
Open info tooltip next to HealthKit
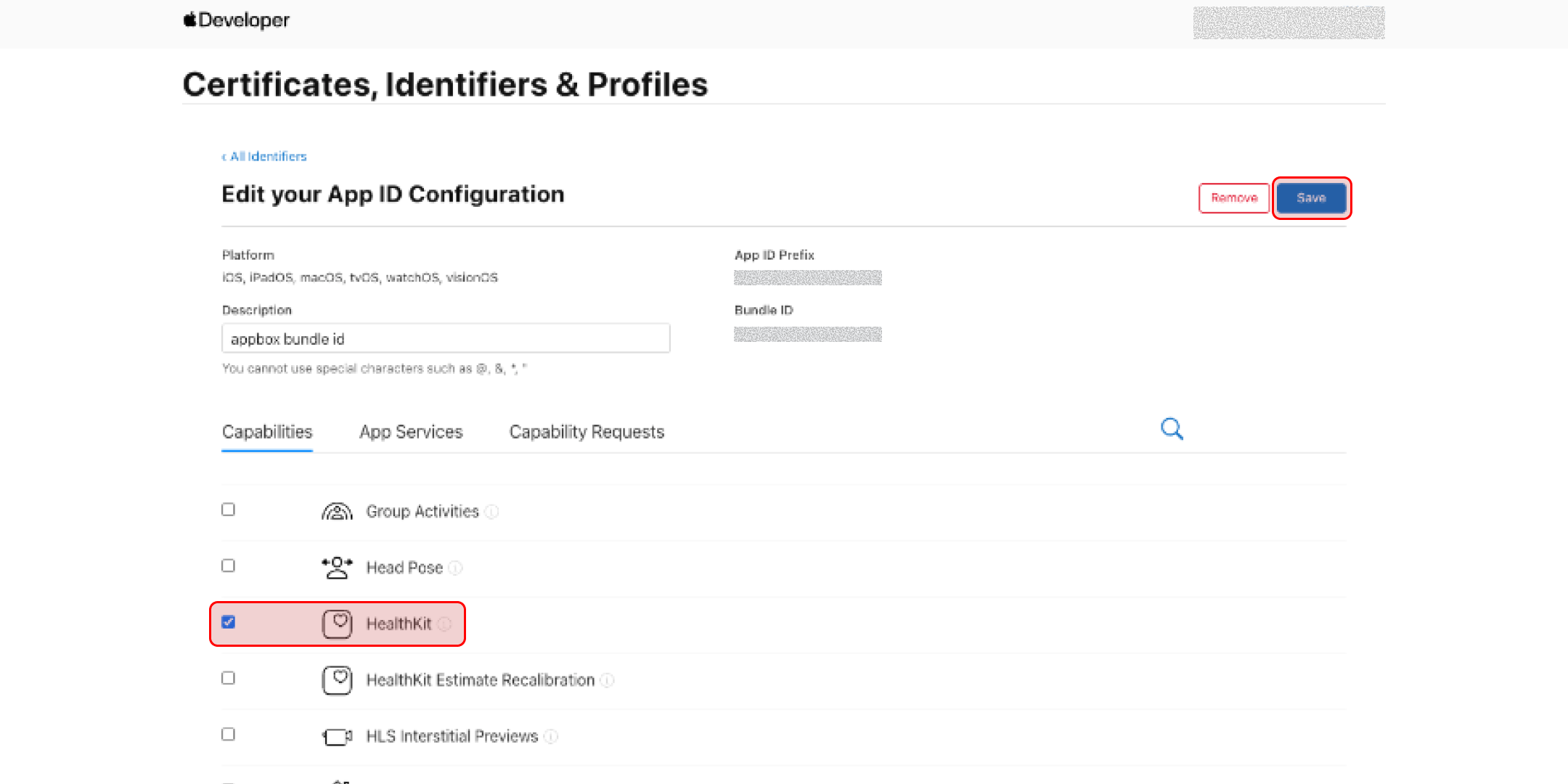tap(444, 624)
